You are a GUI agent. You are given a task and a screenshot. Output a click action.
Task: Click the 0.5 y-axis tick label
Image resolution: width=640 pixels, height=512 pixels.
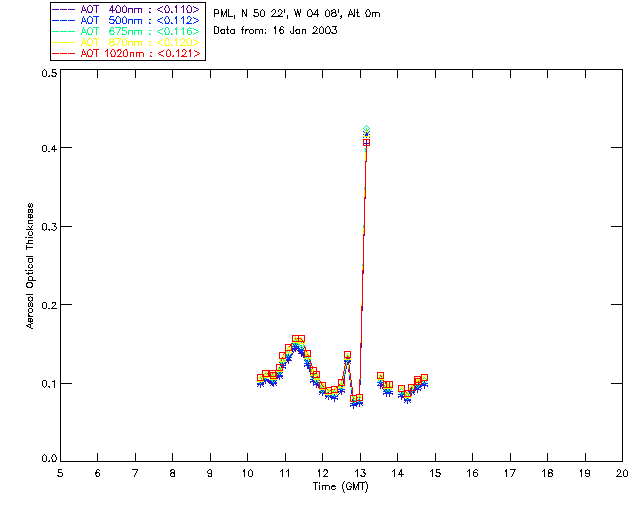tap(49, 73)
